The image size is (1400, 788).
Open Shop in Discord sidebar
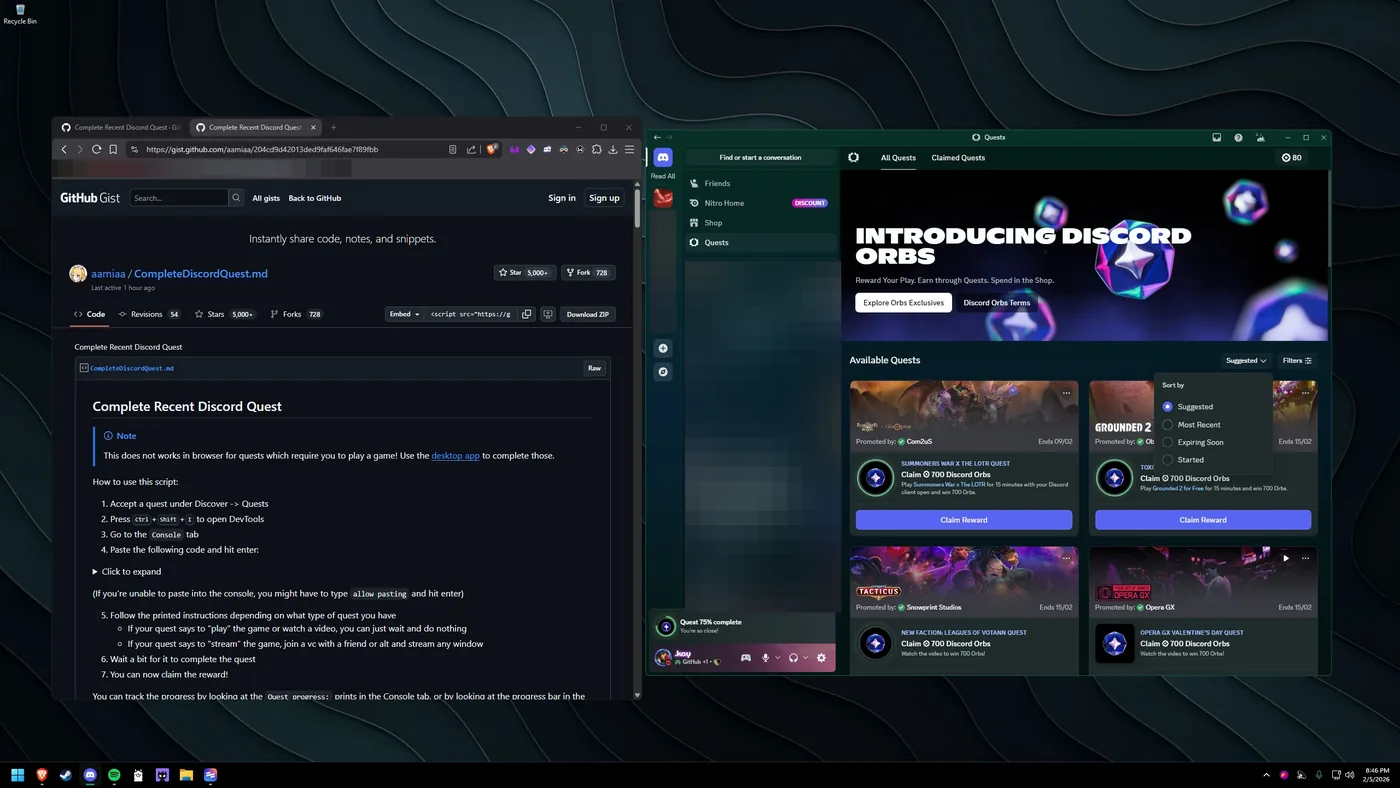(x=760, y=223)
